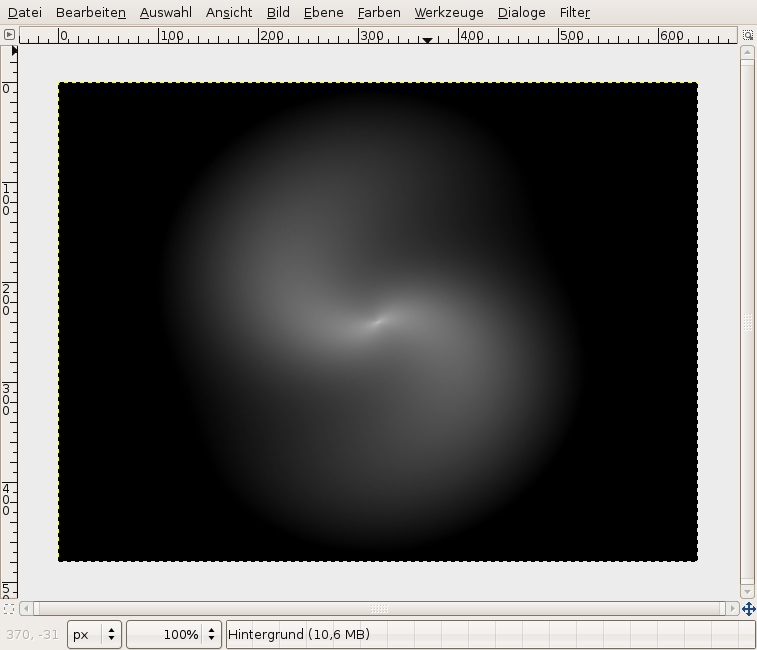The width and height of the screenshot is (757, 650).
Task: Click the vertical scrollbar down arrow
Action: point(747,591)
